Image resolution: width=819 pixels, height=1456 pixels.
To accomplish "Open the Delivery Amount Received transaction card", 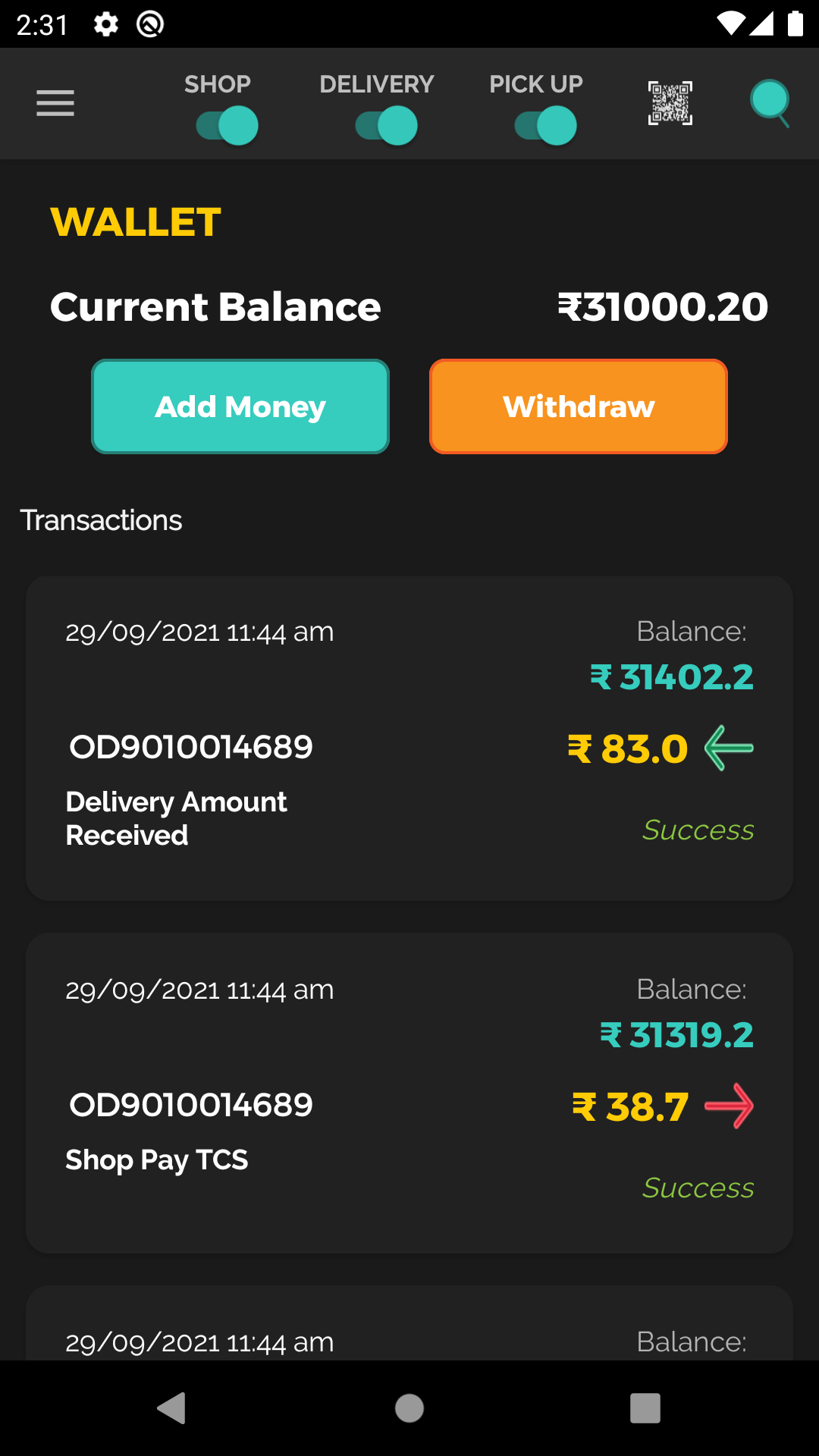I will 409,738.
